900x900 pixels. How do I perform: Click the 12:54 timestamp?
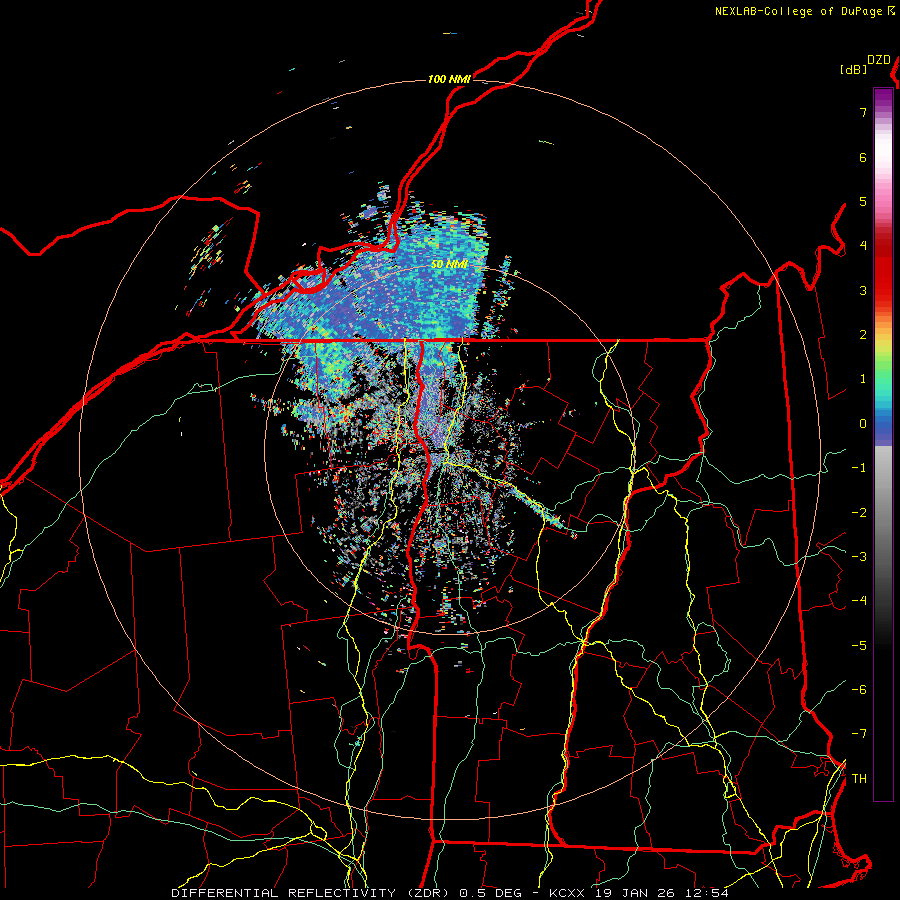pyautogui.click(x=705, y=893)
